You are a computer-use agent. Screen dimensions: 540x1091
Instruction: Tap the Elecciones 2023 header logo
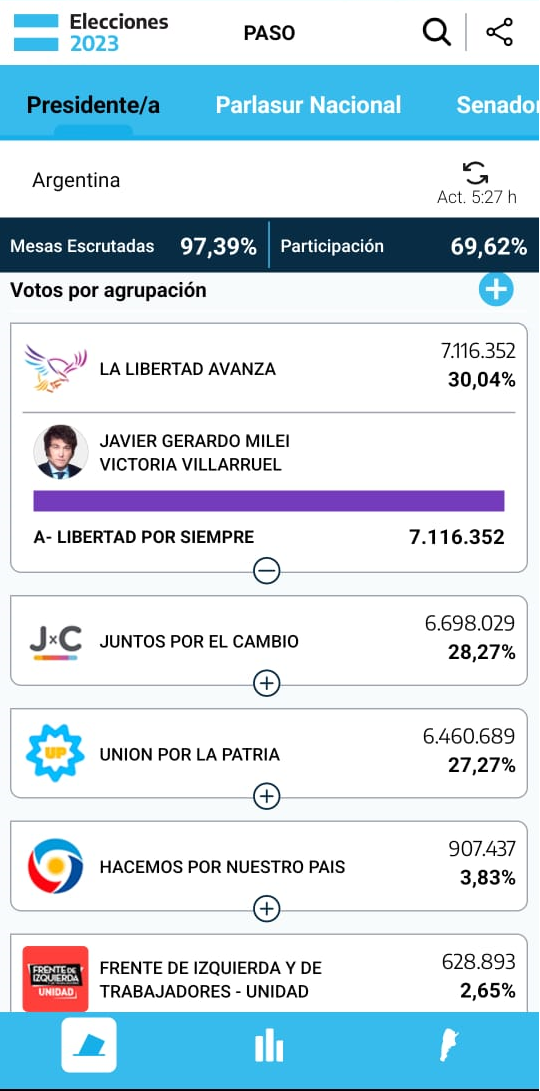click(x=91, y=33)
